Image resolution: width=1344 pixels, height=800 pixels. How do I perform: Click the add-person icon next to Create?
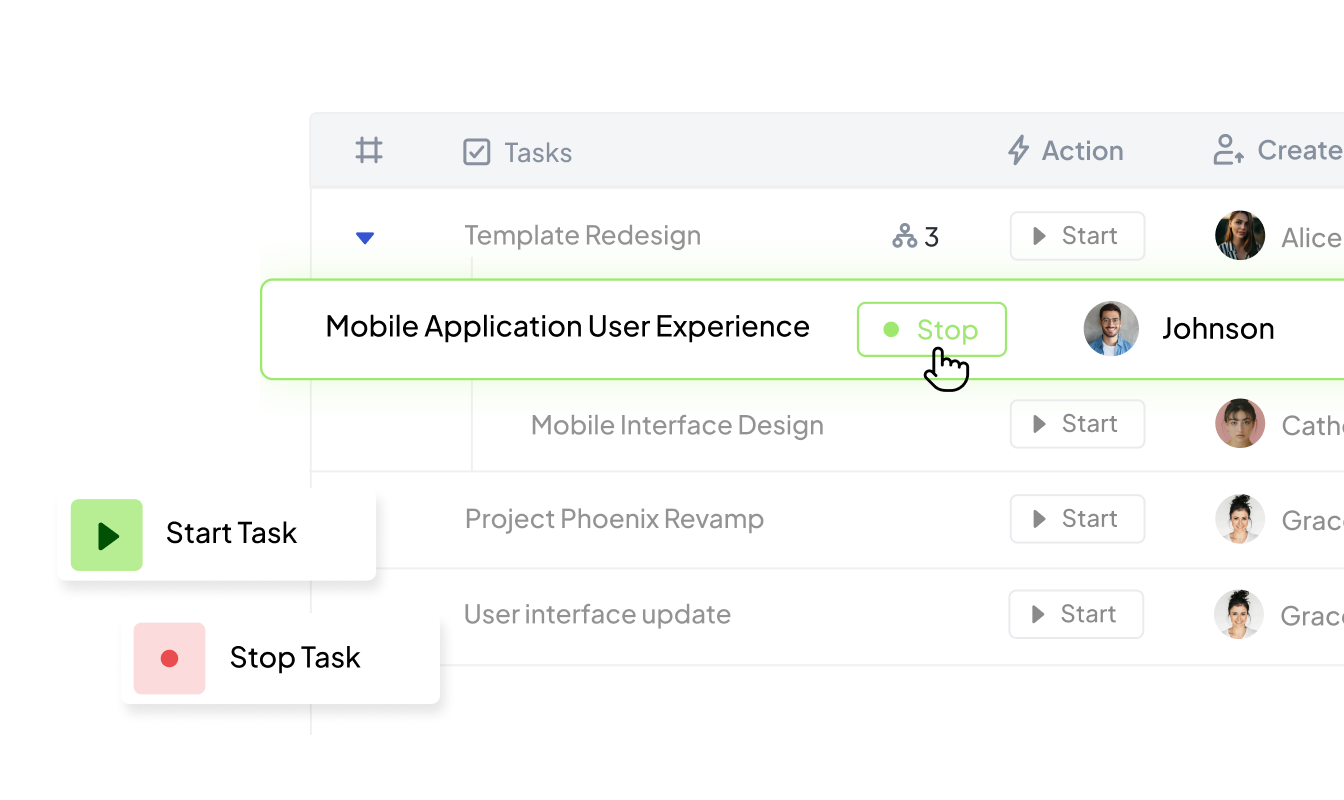coord(1227,150)
